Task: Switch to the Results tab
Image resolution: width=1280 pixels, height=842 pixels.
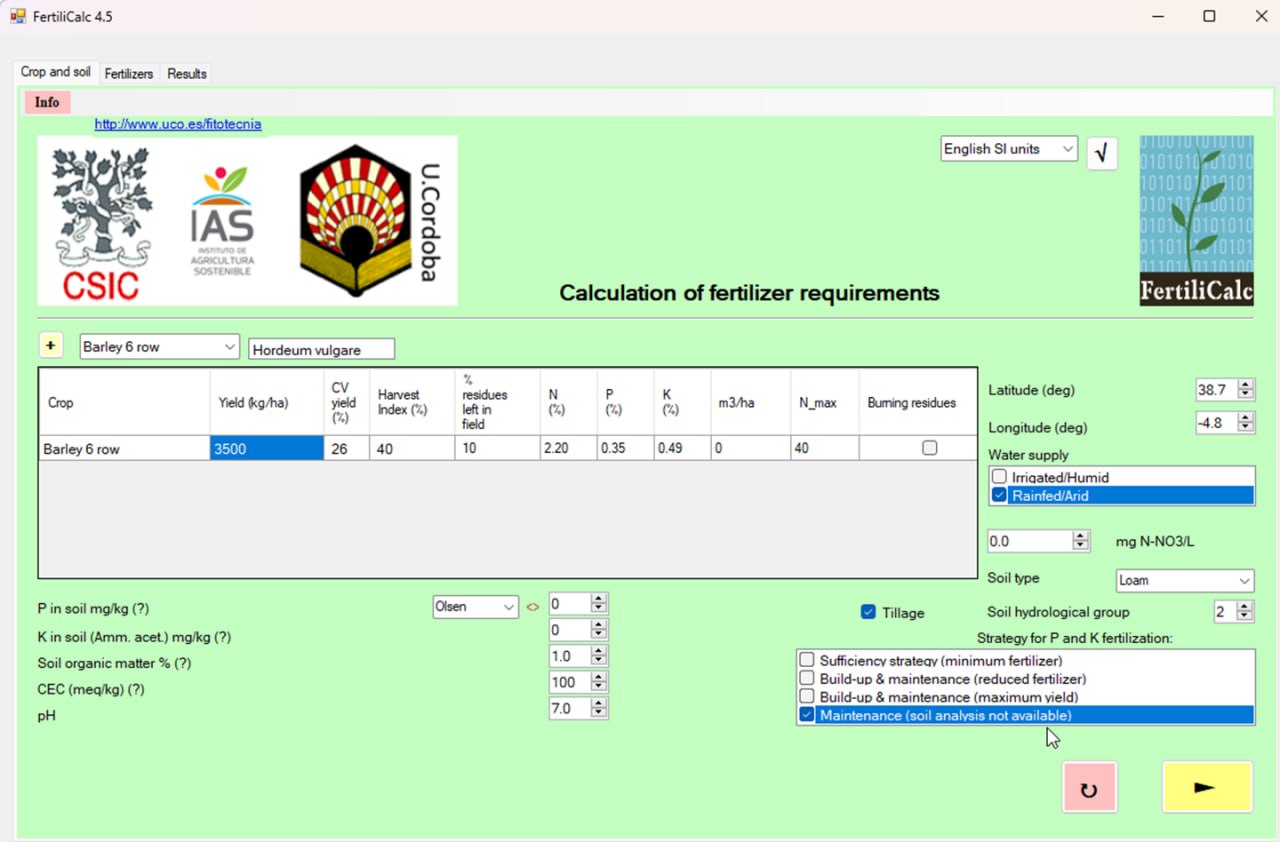Action: (x=187, y=74)
